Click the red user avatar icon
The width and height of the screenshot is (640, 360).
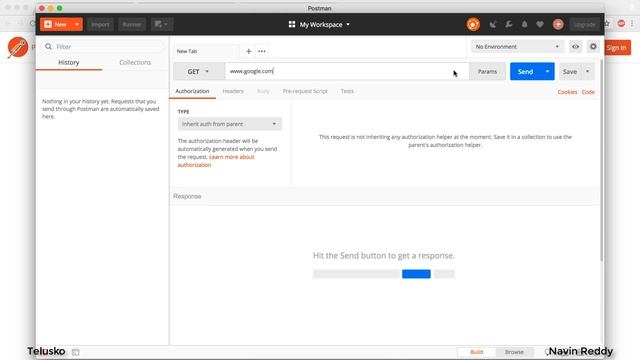pos(558,24)
